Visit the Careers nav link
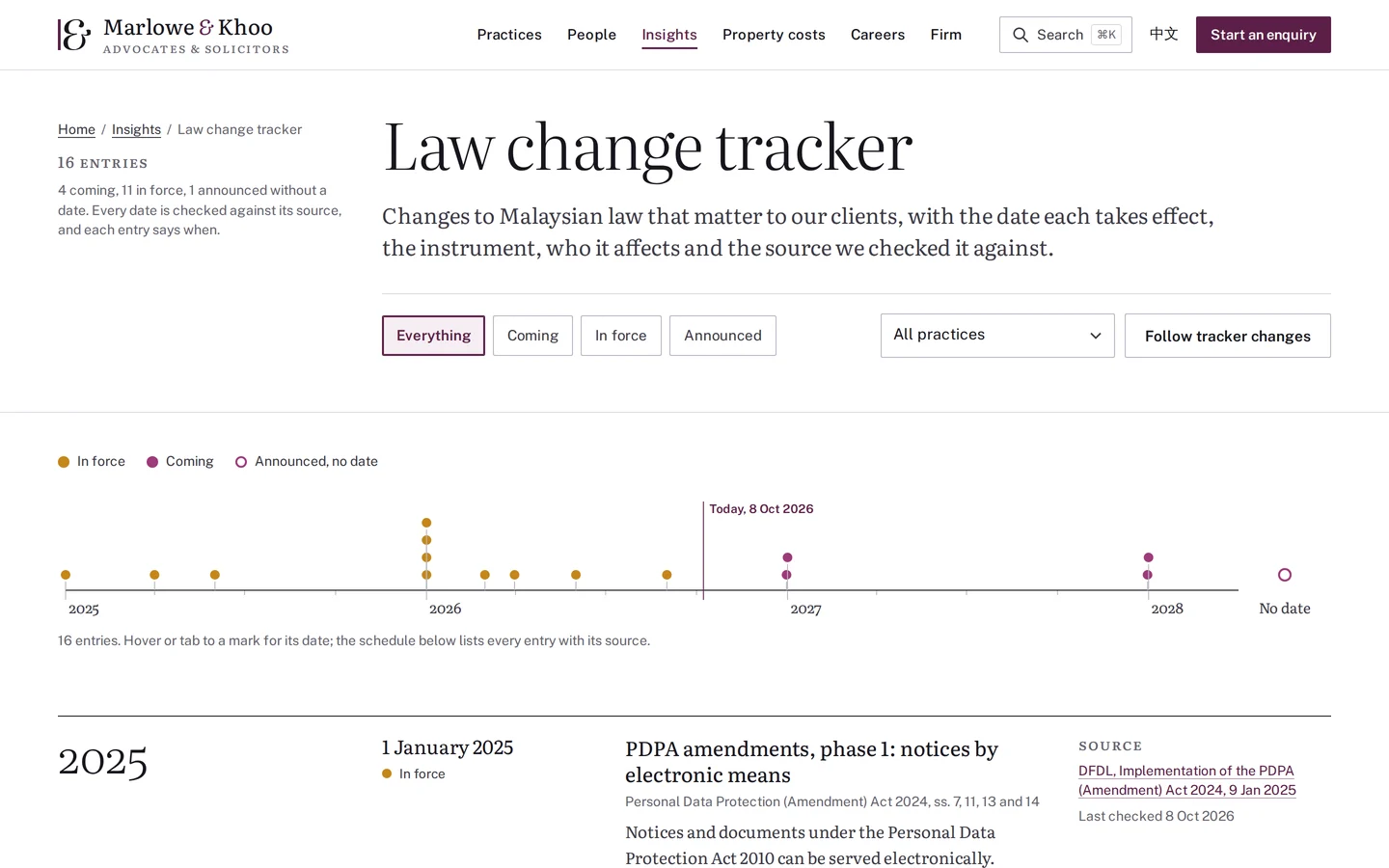This screenshot has width=1389, height=868. tap(878, 35)
